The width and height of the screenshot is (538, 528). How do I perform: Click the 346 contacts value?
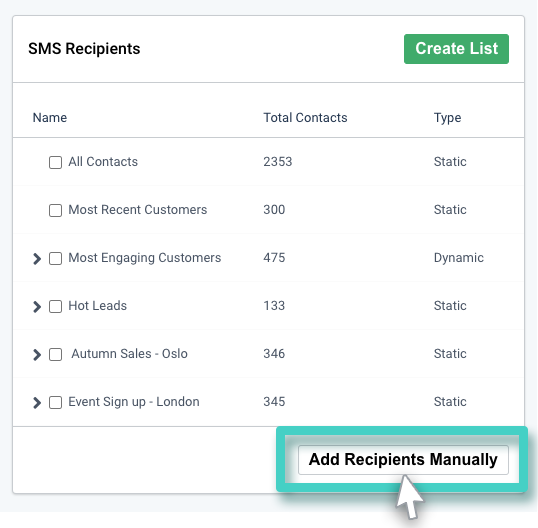click(x=274, y=354)
